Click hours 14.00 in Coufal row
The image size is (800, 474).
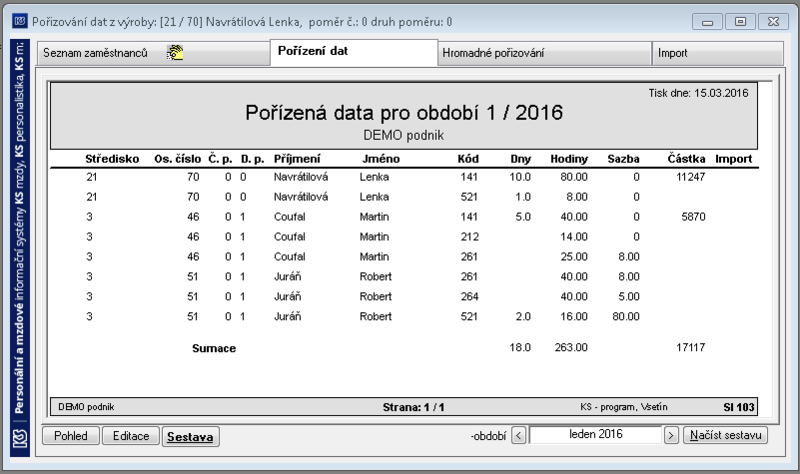tap(574, 237)
